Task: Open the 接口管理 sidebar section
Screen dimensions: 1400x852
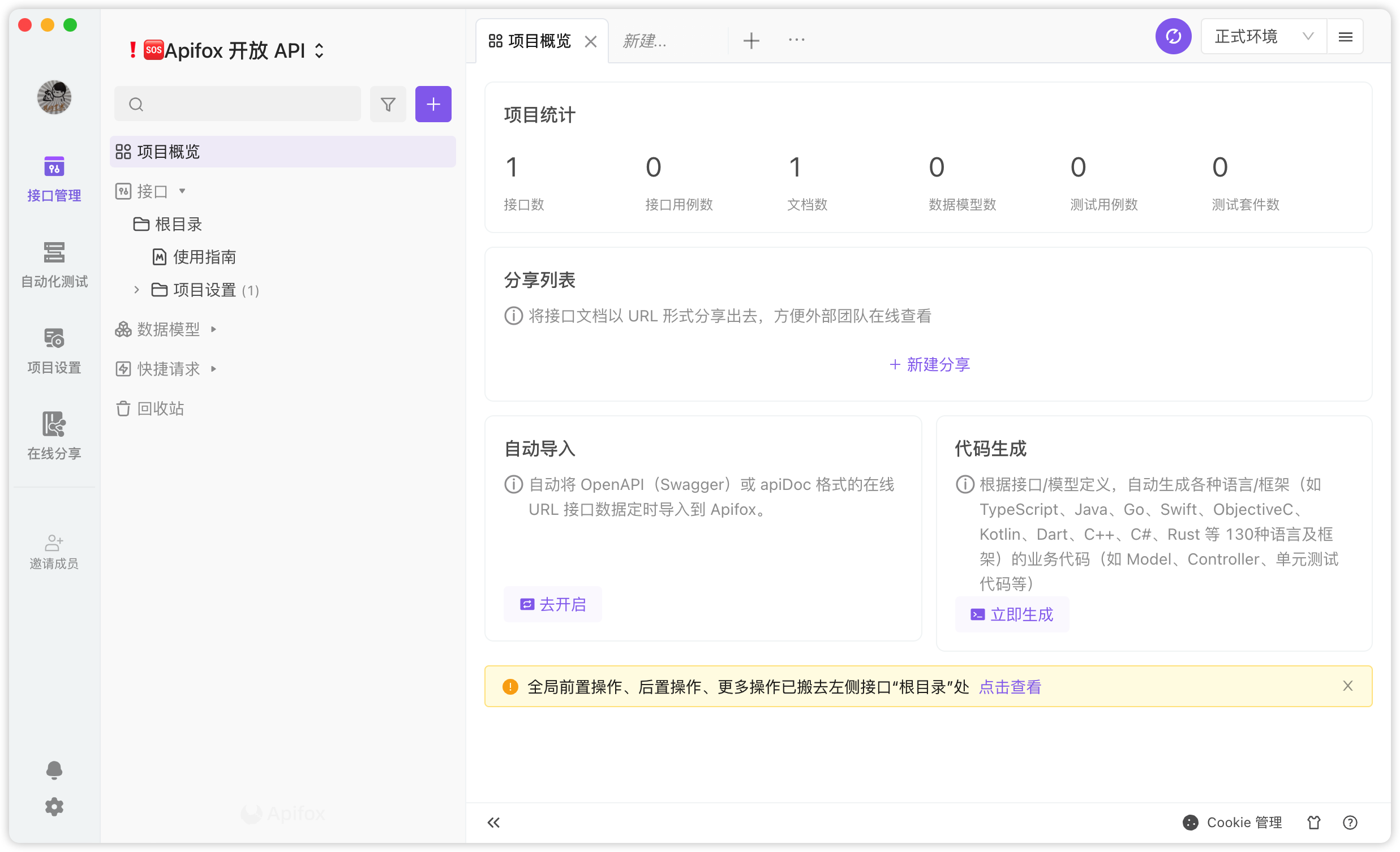Action: pyautogui.click(x=54, y=179)
